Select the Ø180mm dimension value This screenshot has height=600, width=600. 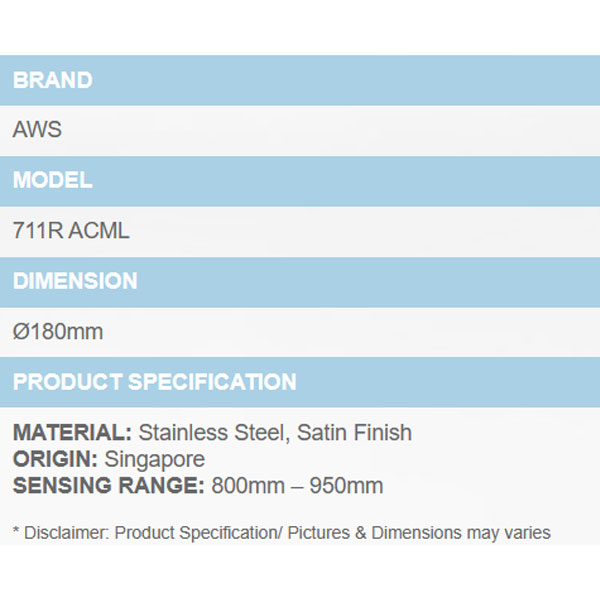pyautogui.click(x=58, y=331)
